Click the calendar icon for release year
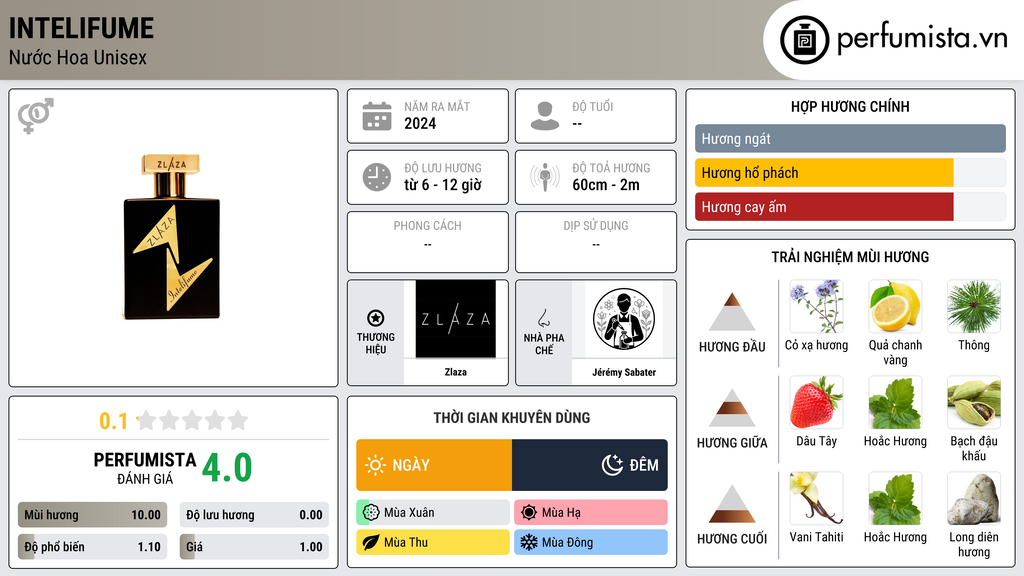1024x576 pixels. 377,116
